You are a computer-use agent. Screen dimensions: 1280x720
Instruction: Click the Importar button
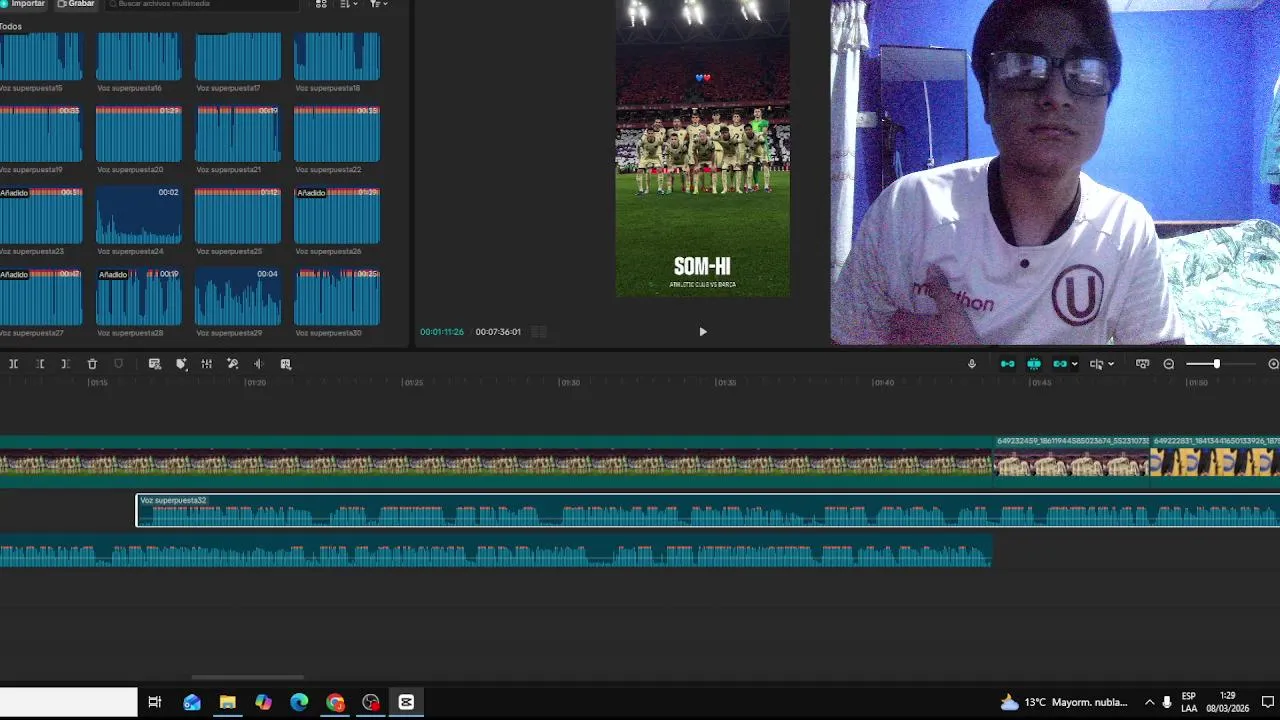(x=23, y=4)
